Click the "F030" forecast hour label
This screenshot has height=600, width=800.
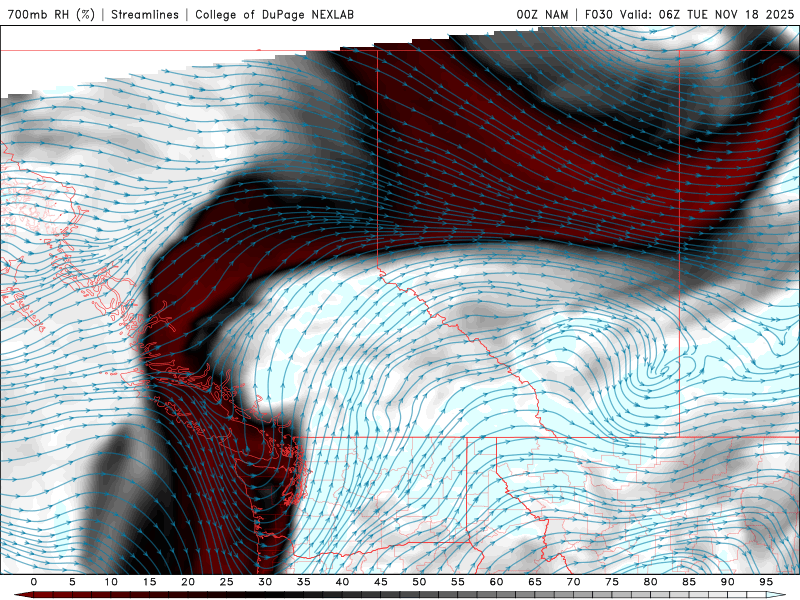[598, 14]
